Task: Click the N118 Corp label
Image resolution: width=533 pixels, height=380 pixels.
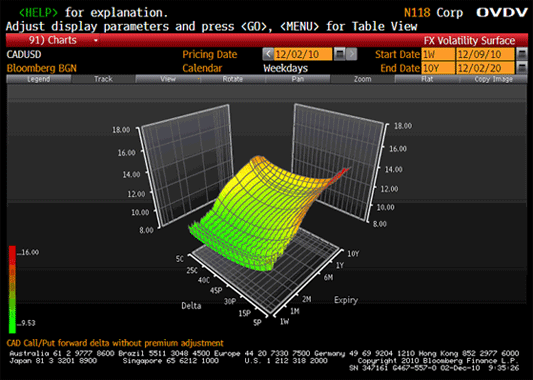Action: (x=433, y=13)
